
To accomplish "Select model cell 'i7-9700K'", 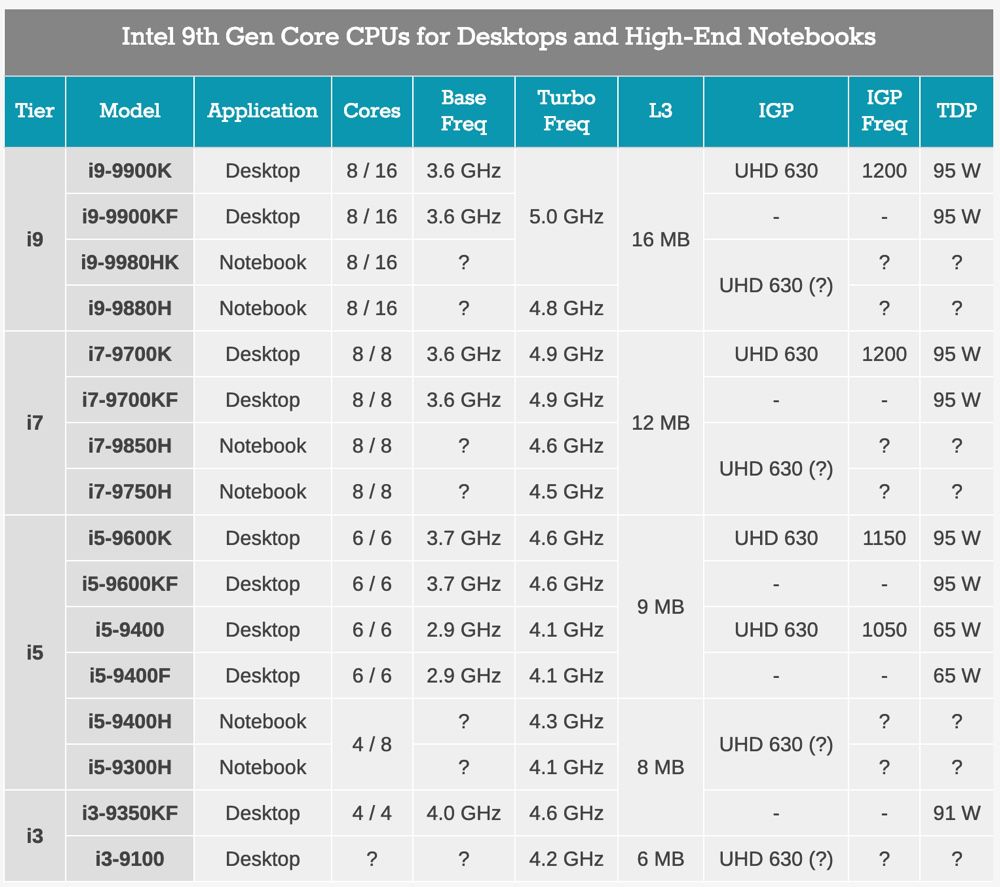I will coord(130,355).
